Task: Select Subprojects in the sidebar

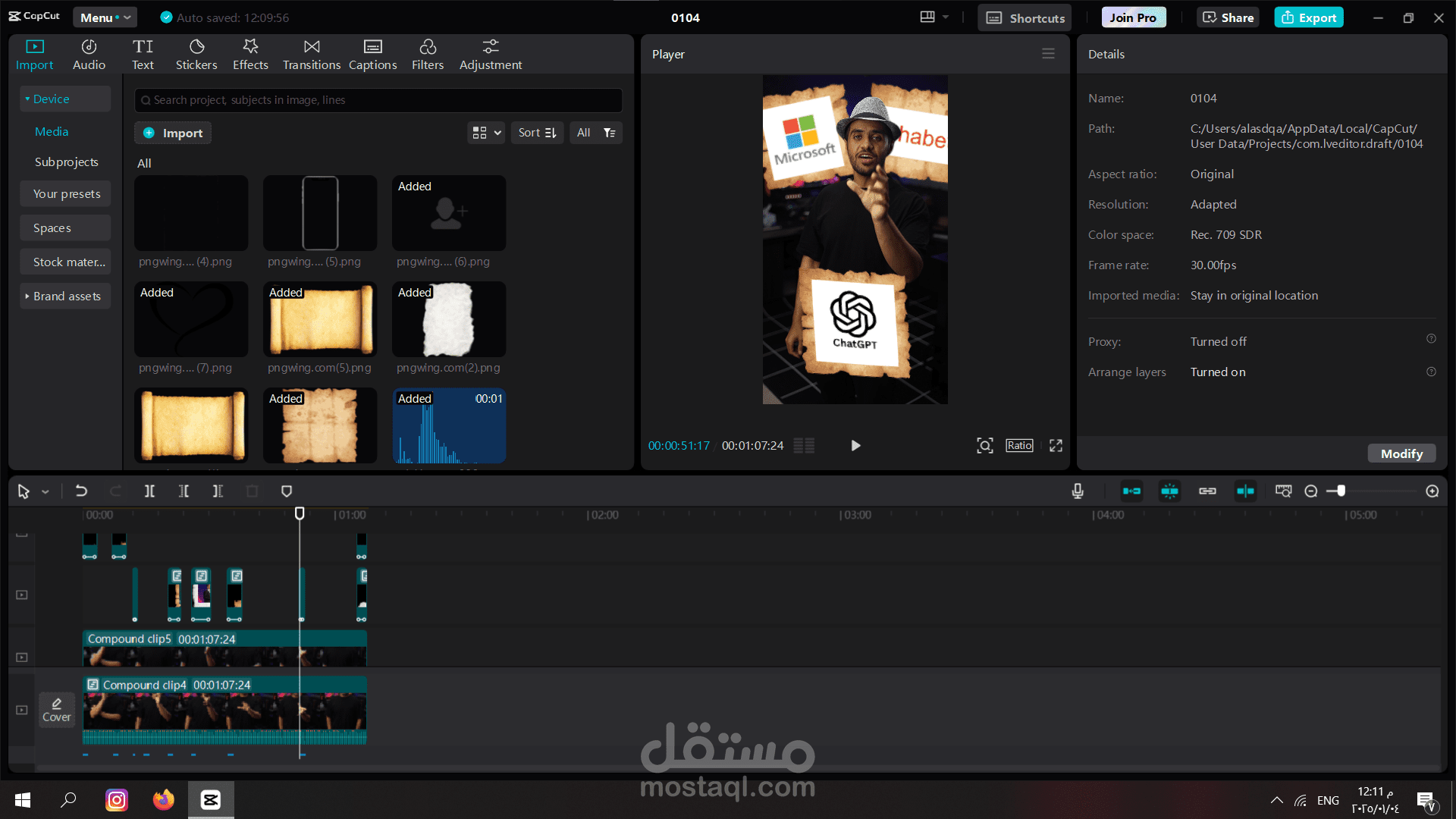Action: (x=66, y=162)
